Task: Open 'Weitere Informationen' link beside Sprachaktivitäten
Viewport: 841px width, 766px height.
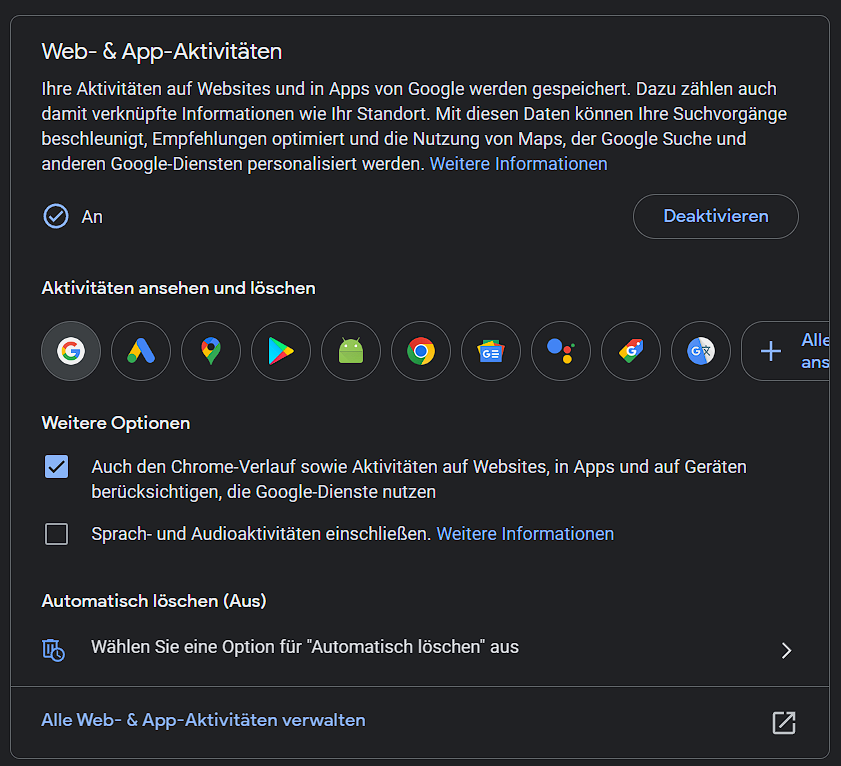Action: coord(525,534)
